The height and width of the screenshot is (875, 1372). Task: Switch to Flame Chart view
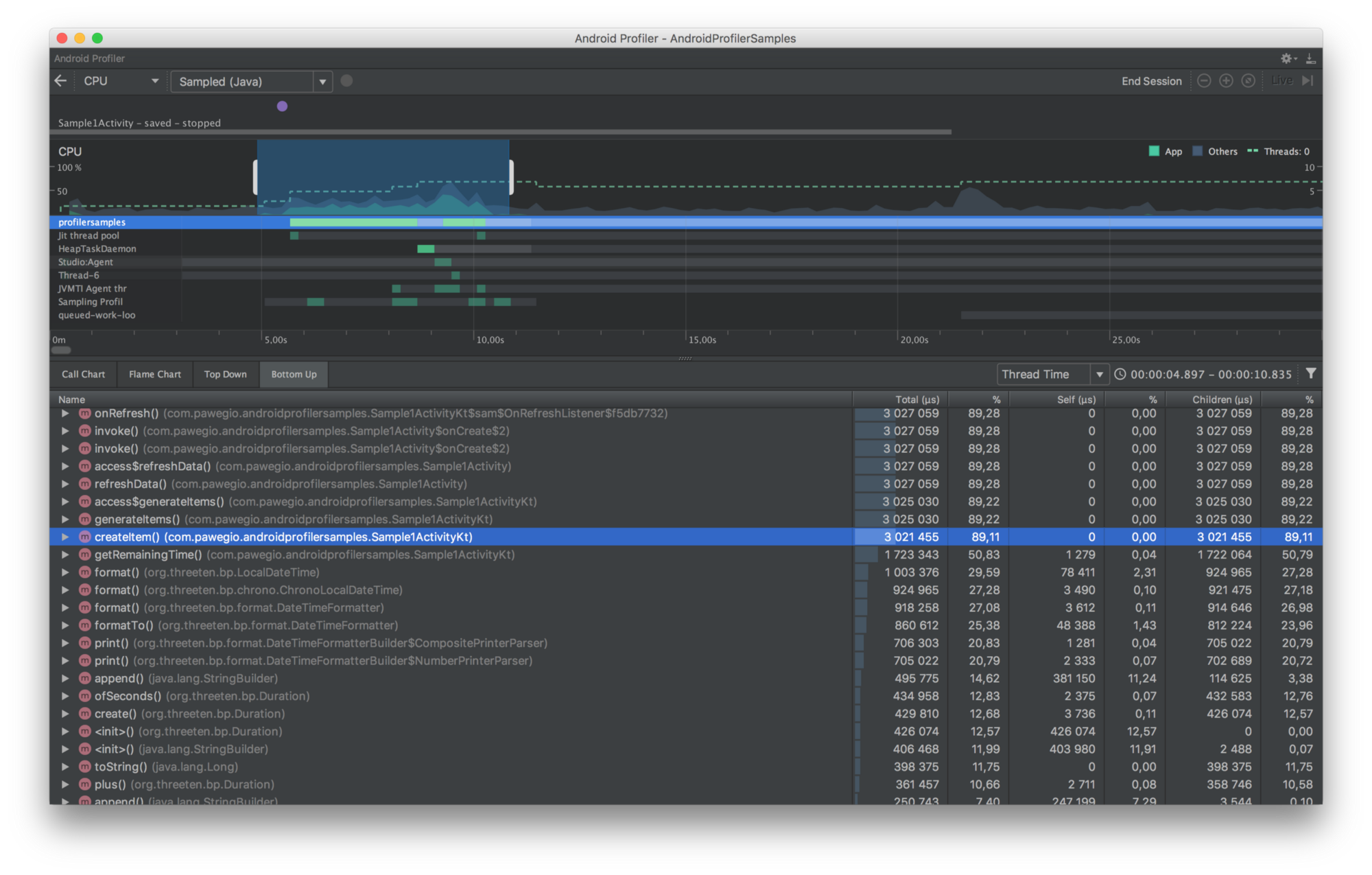click(152, 374)
